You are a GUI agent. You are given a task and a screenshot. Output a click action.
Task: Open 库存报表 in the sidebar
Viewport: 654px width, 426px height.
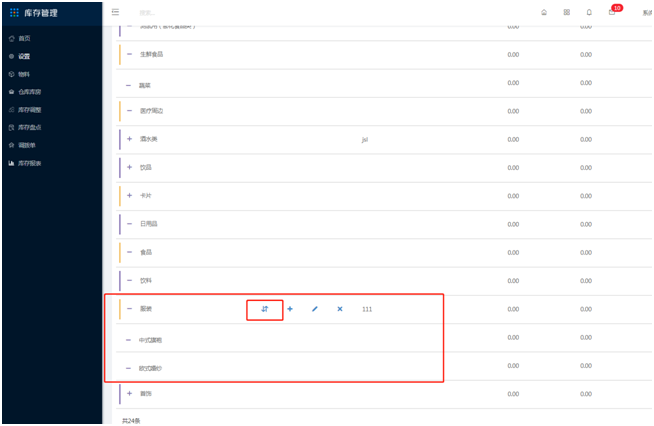point(30,163)
